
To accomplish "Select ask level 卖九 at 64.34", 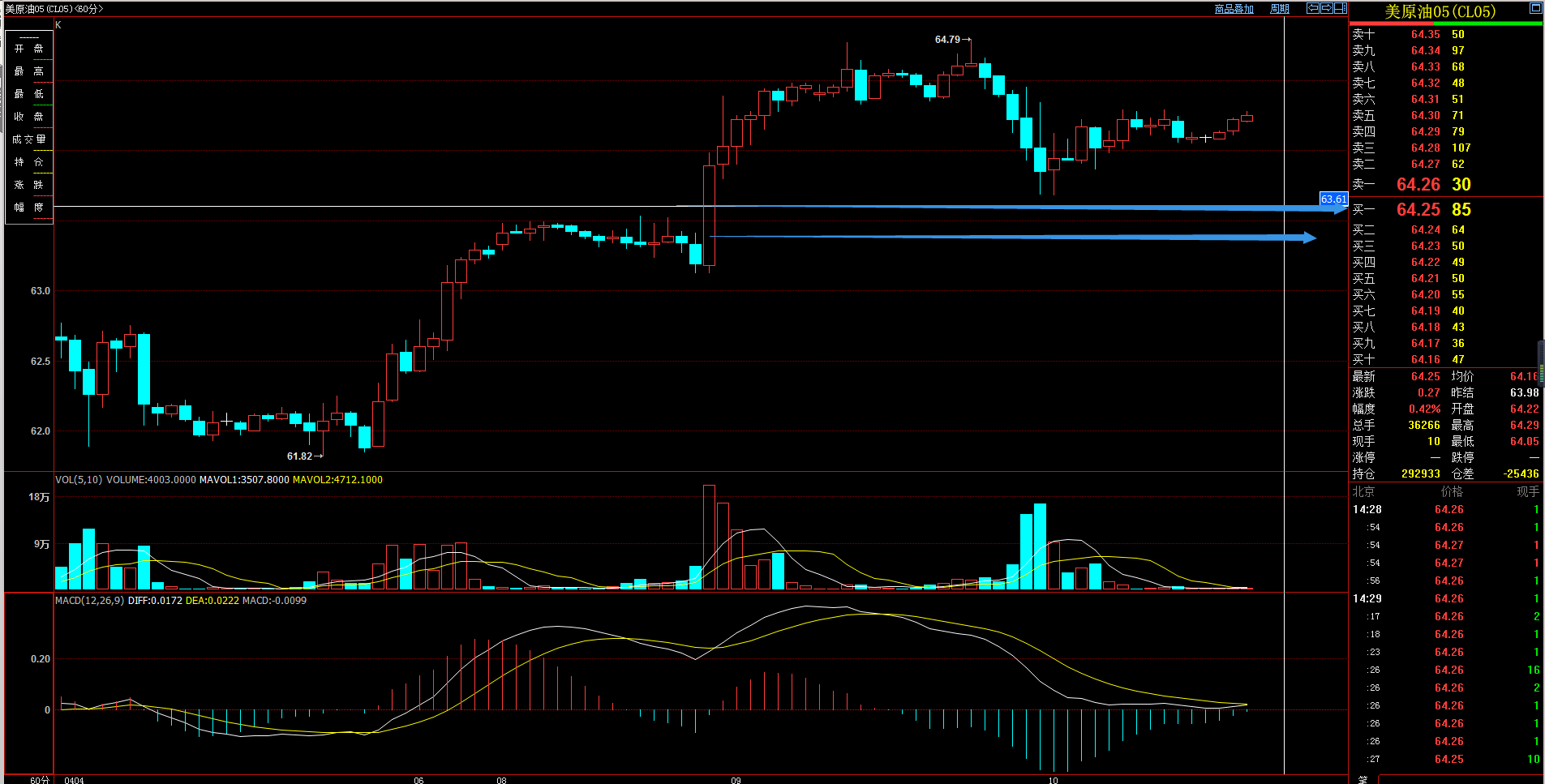I will [x=1446, y=50].
